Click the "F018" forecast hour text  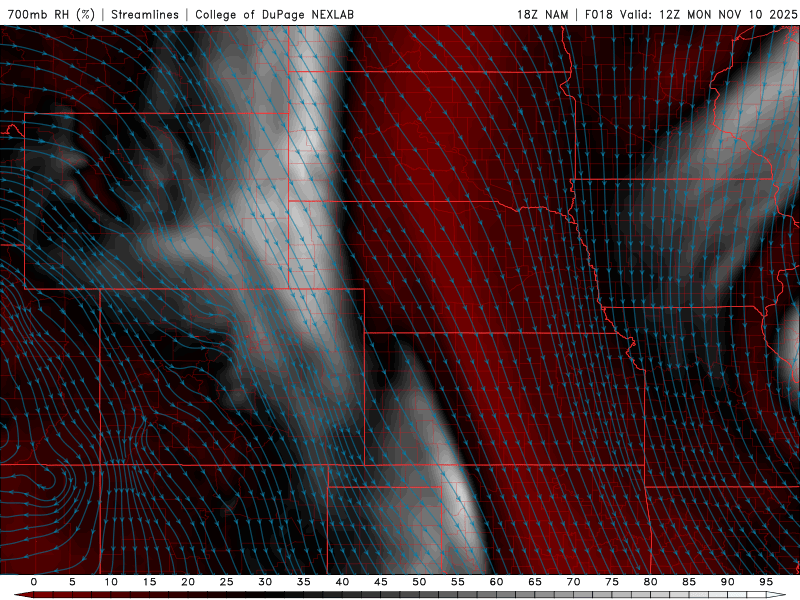598,14
